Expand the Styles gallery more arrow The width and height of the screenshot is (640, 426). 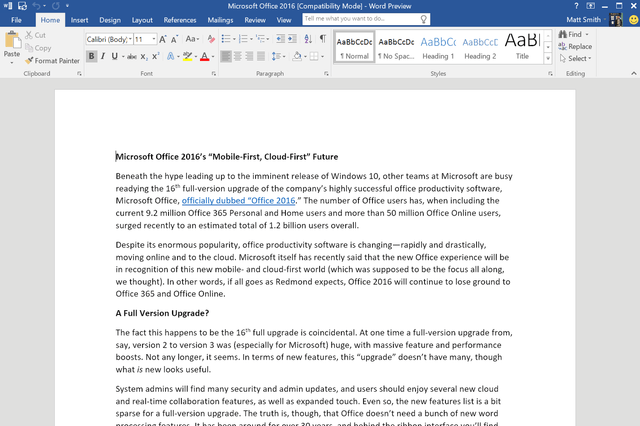point(548,59)
